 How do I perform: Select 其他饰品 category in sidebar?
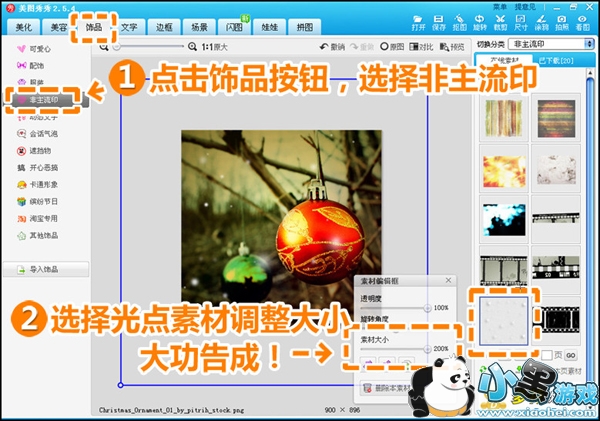pyautogui.click(x=42, y=236)
